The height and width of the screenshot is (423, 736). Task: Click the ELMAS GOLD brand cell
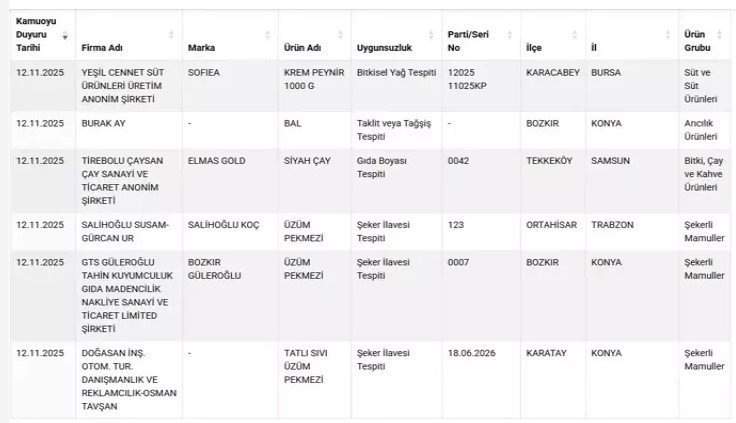click(215, 160)
